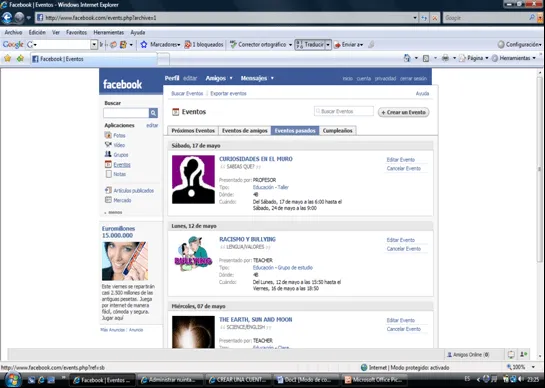Switch to the Próximos Eventos tab
This screenshot has height=388, width=545.
coord(193,131)
